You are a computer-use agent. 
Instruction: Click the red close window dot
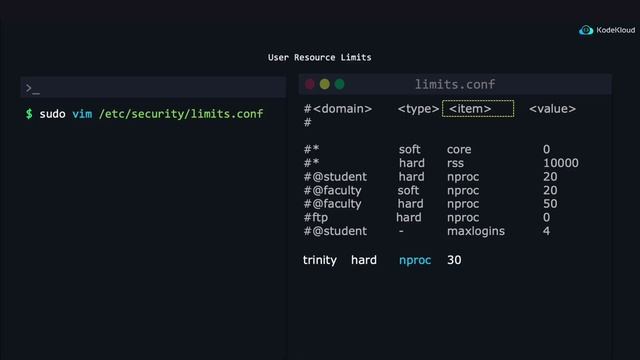310,84
